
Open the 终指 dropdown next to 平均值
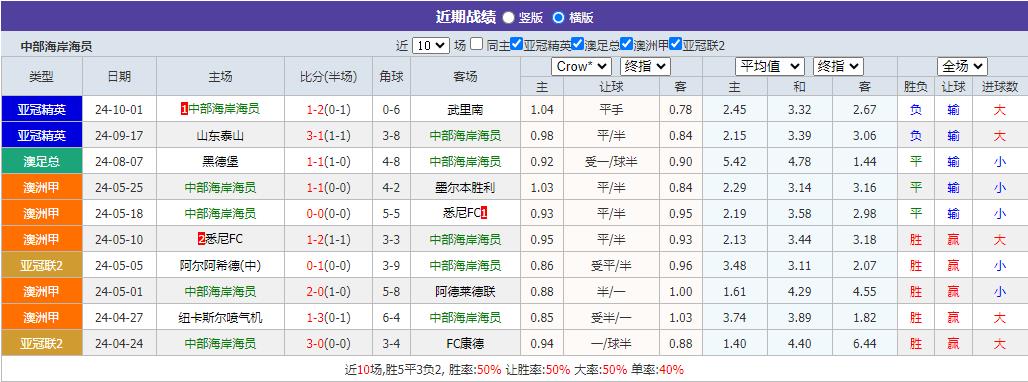[839, 66]
